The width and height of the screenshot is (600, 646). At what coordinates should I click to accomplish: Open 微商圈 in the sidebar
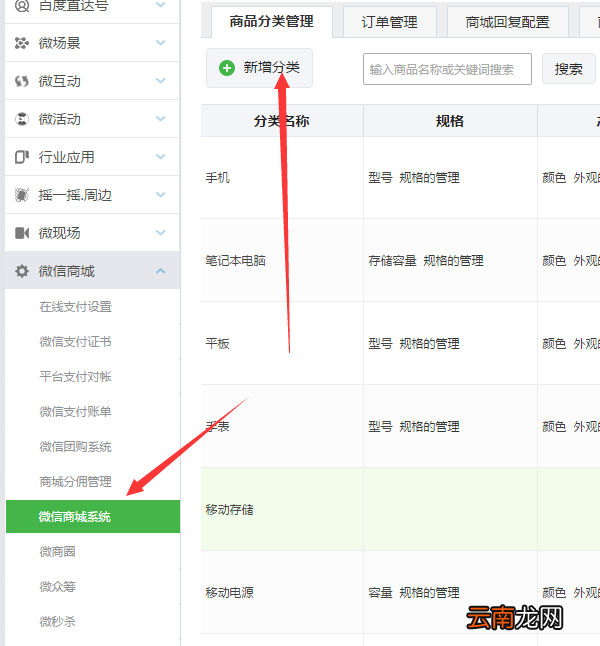(57, 552)
